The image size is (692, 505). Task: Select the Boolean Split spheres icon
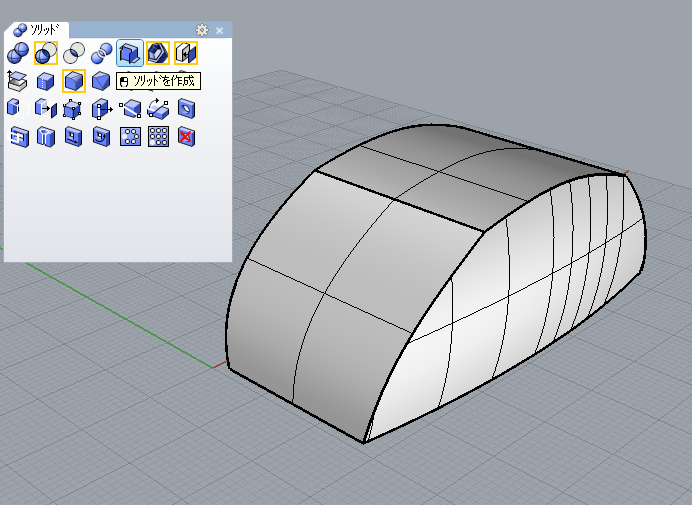[102, 53]
